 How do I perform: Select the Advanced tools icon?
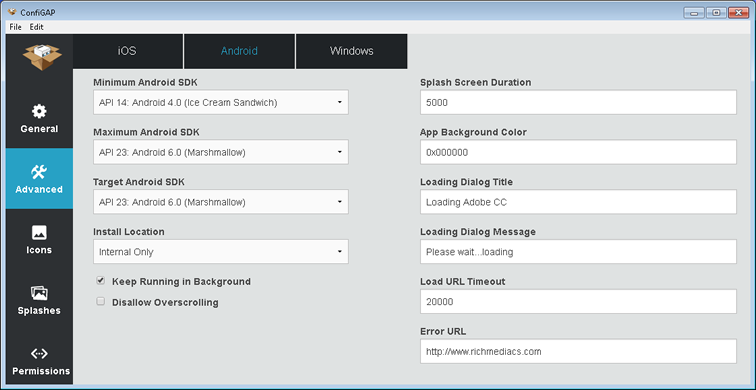pos(39,172)
